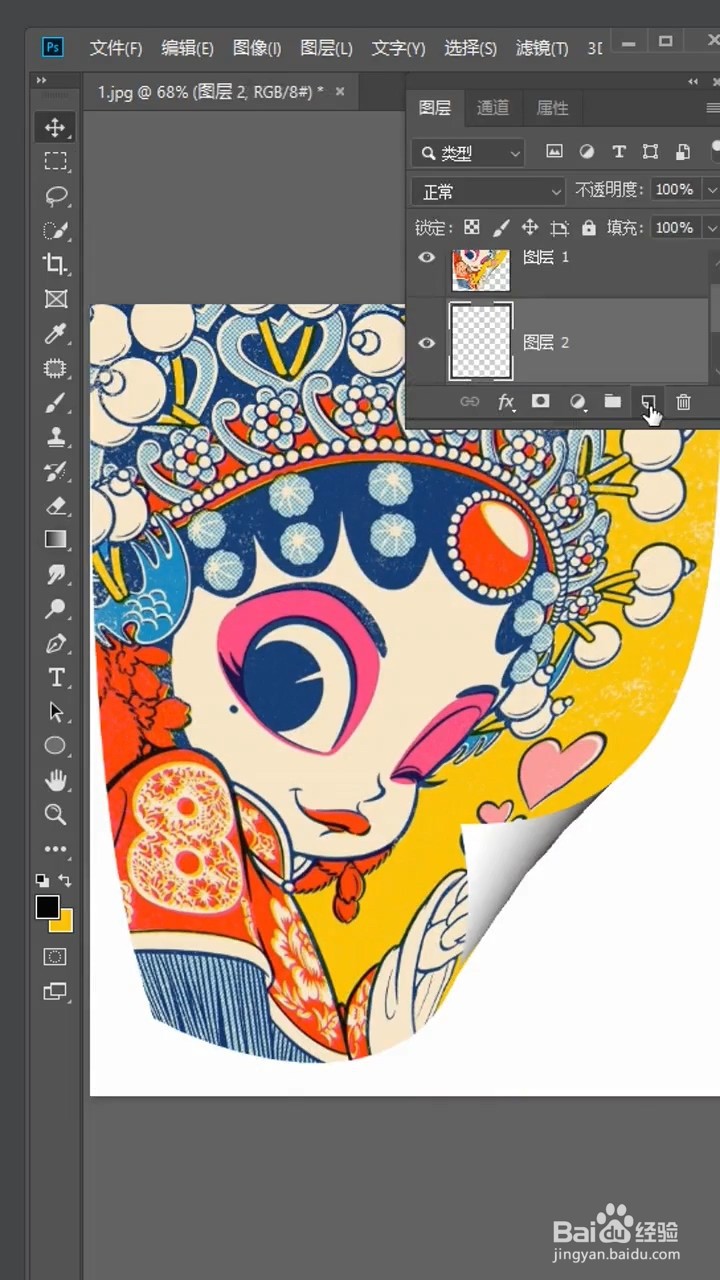Close the 1.jpg document tab
The image size is (720, 1280).
click(340, 92)
